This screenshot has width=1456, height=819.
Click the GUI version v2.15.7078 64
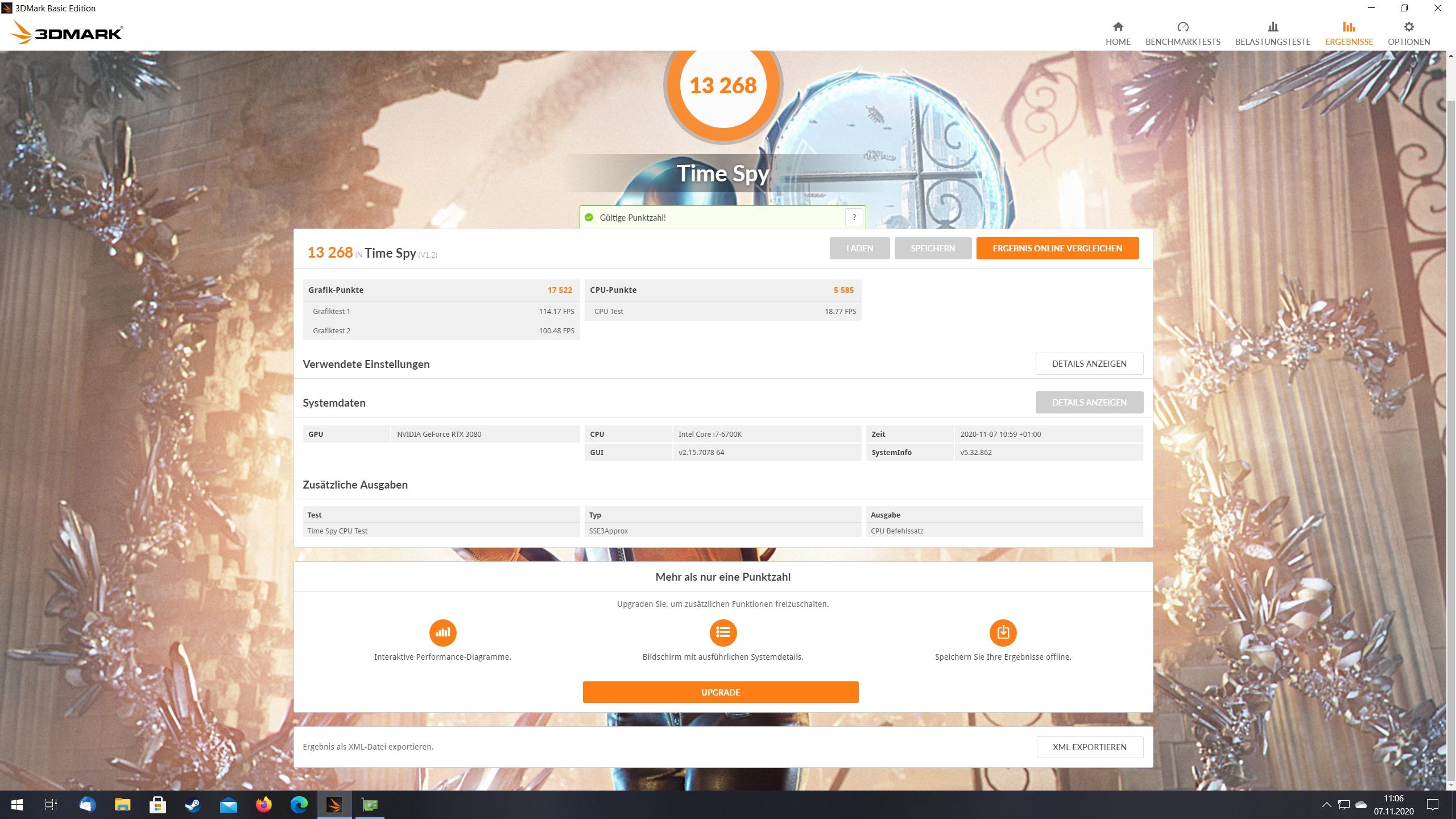[x=701, y=453]
